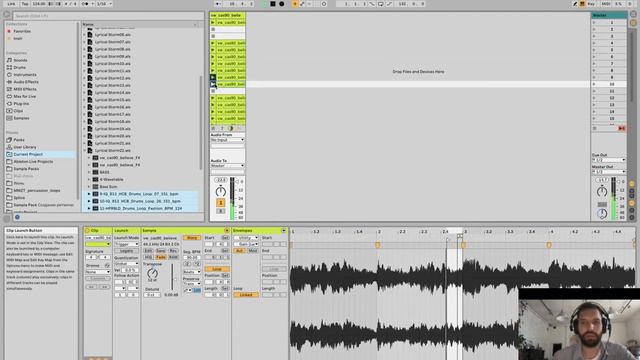Toggle the Fade switch in Sample box
This screenshot has height=360, width=640.
point(161,257)
